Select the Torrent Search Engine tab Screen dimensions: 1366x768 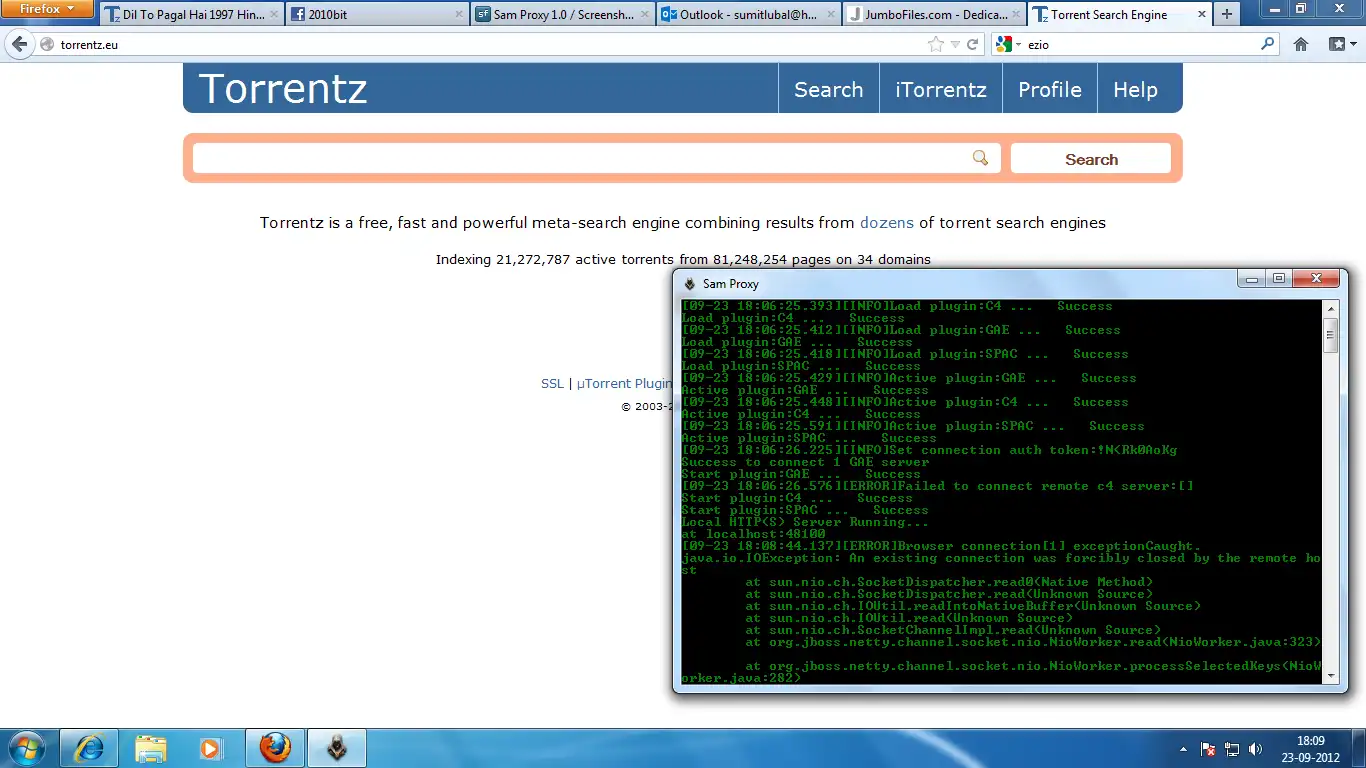(x=1120, y=15)
